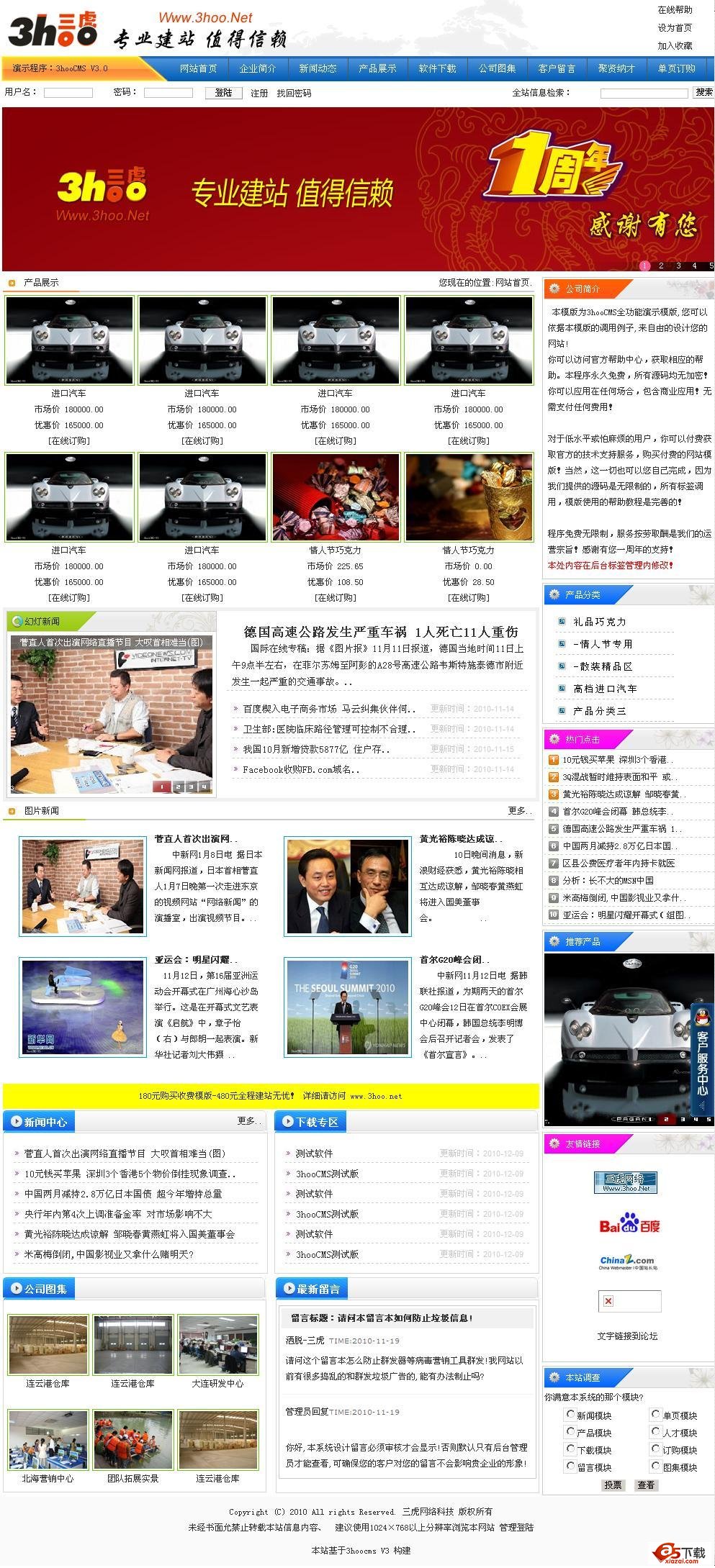Click the bullet icon before 高档进口汽车 category

(562, 689)
